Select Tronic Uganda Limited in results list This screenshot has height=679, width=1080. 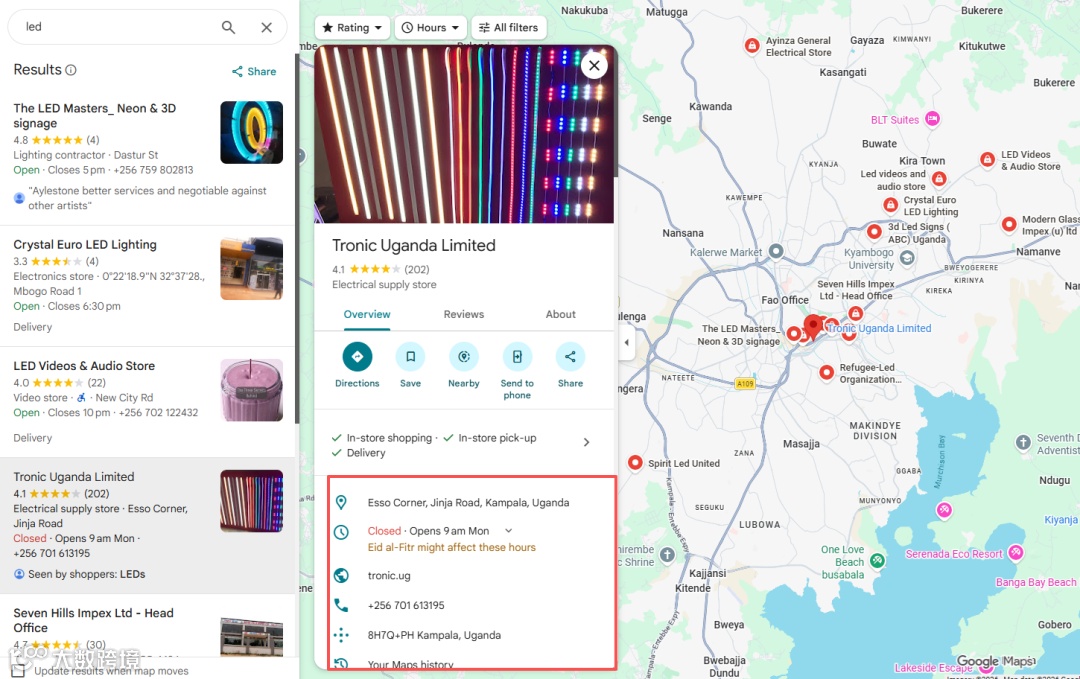[x=74, y=477]
